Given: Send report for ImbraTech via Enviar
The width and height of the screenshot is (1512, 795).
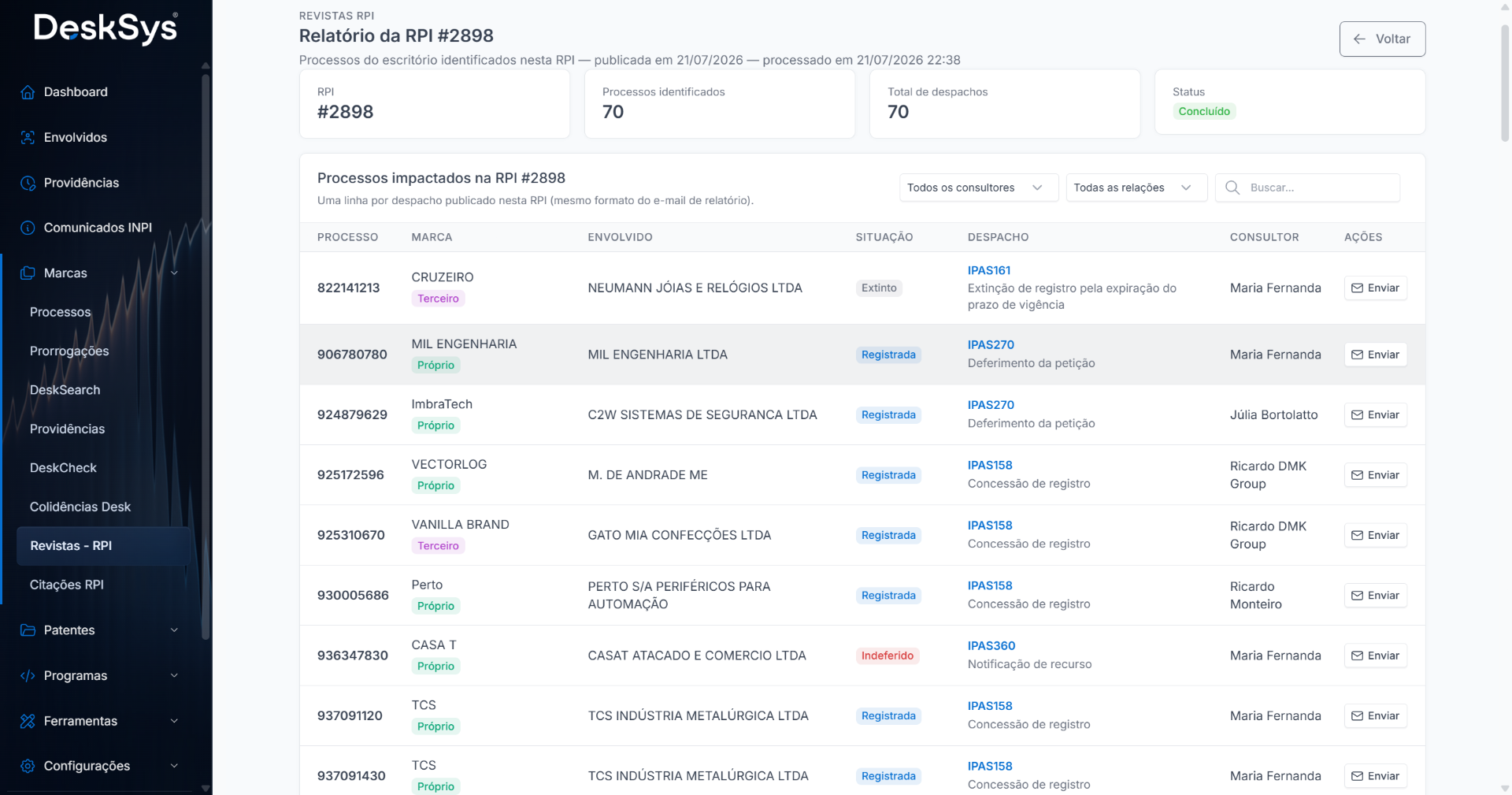Looking at the screenshot, I should tap(1375, 415).
